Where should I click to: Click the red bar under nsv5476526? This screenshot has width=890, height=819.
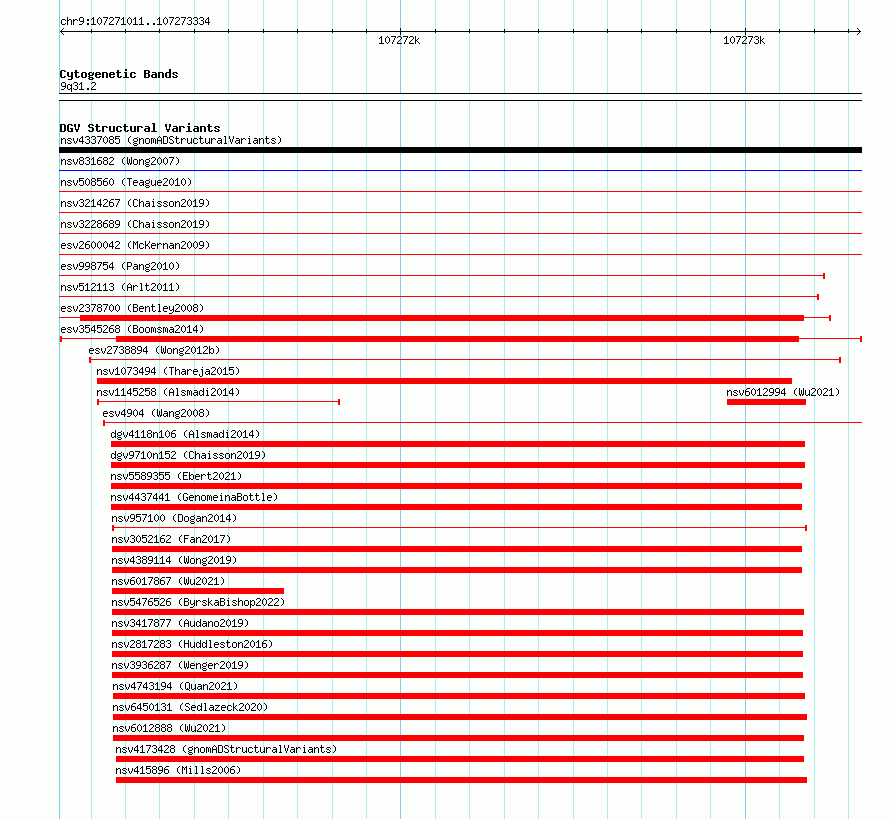point(458,612)
